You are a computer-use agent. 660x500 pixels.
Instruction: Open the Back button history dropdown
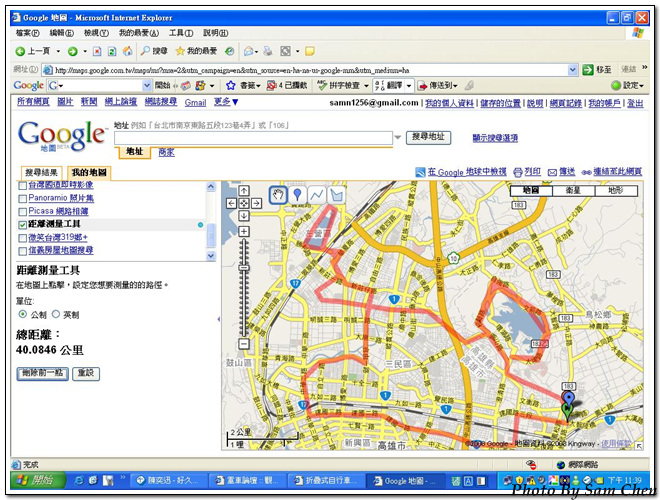[58, 51]
